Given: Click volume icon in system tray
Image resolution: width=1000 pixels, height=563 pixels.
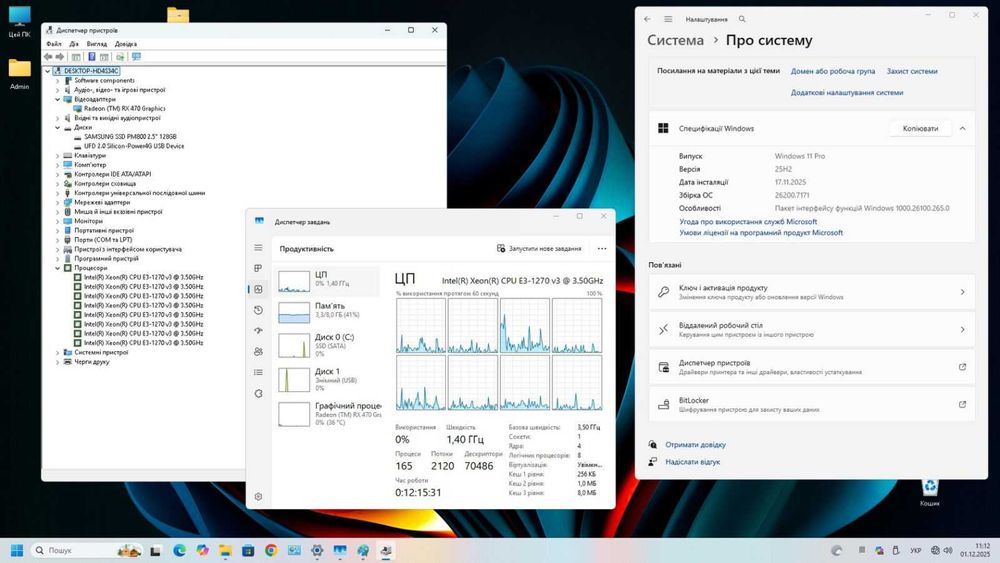Looking at the screenshot, I should click(x=948, y=550).
